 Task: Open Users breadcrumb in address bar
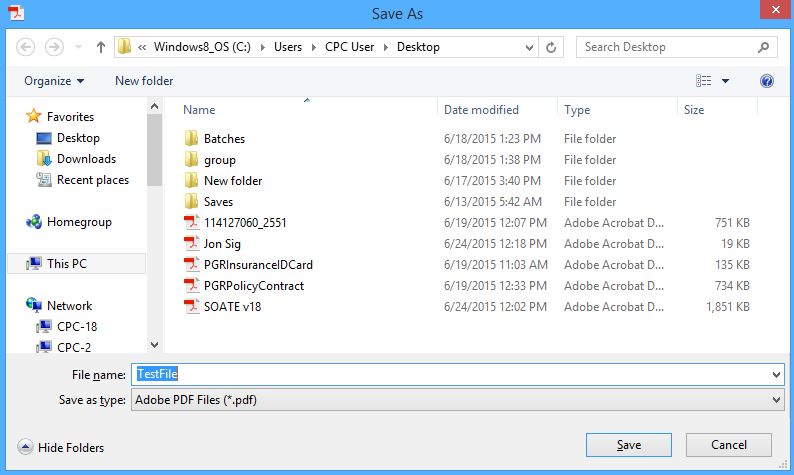coord(288,47)
